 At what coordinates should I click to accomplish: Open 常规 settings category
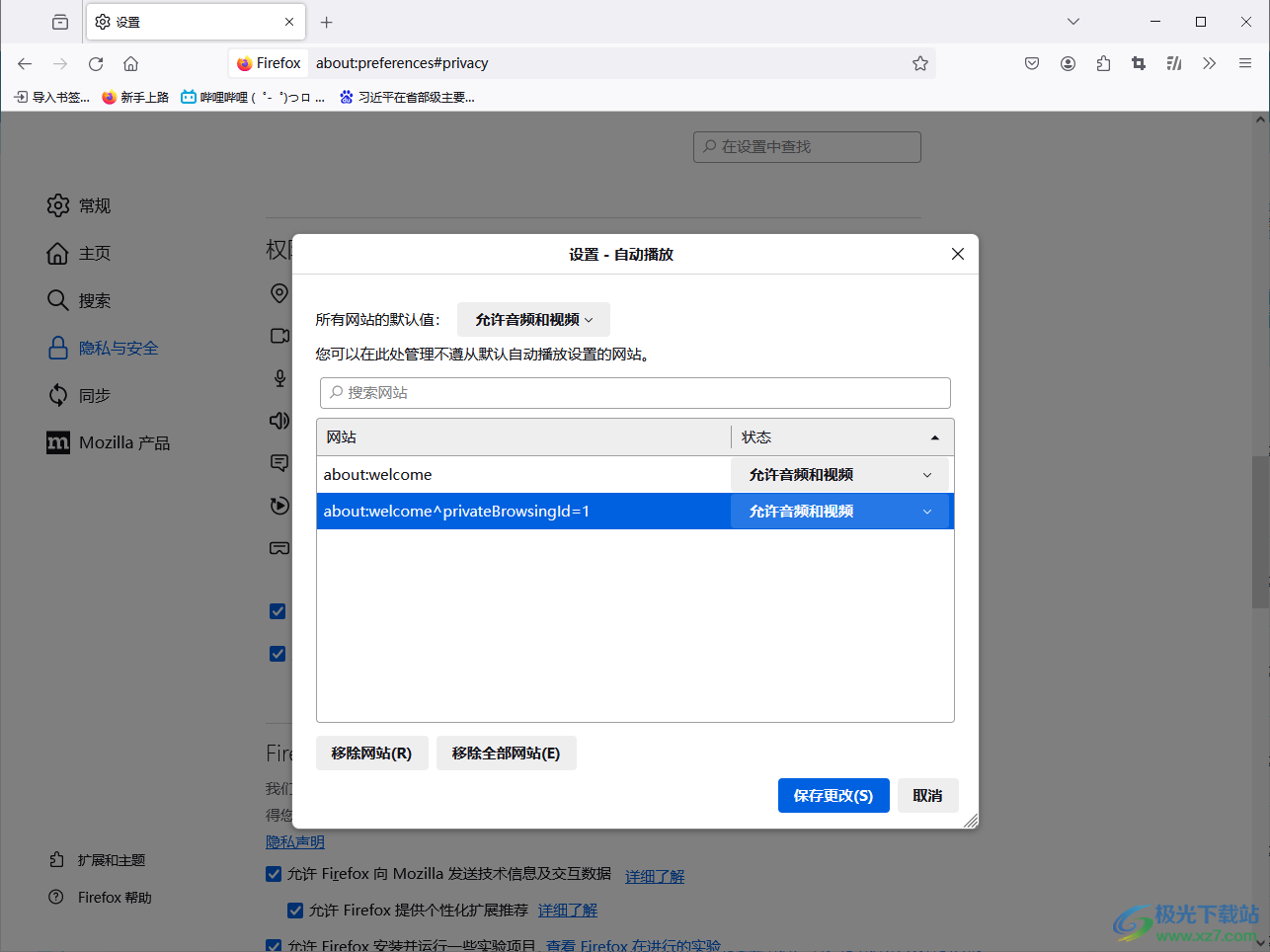coord(79,205)
